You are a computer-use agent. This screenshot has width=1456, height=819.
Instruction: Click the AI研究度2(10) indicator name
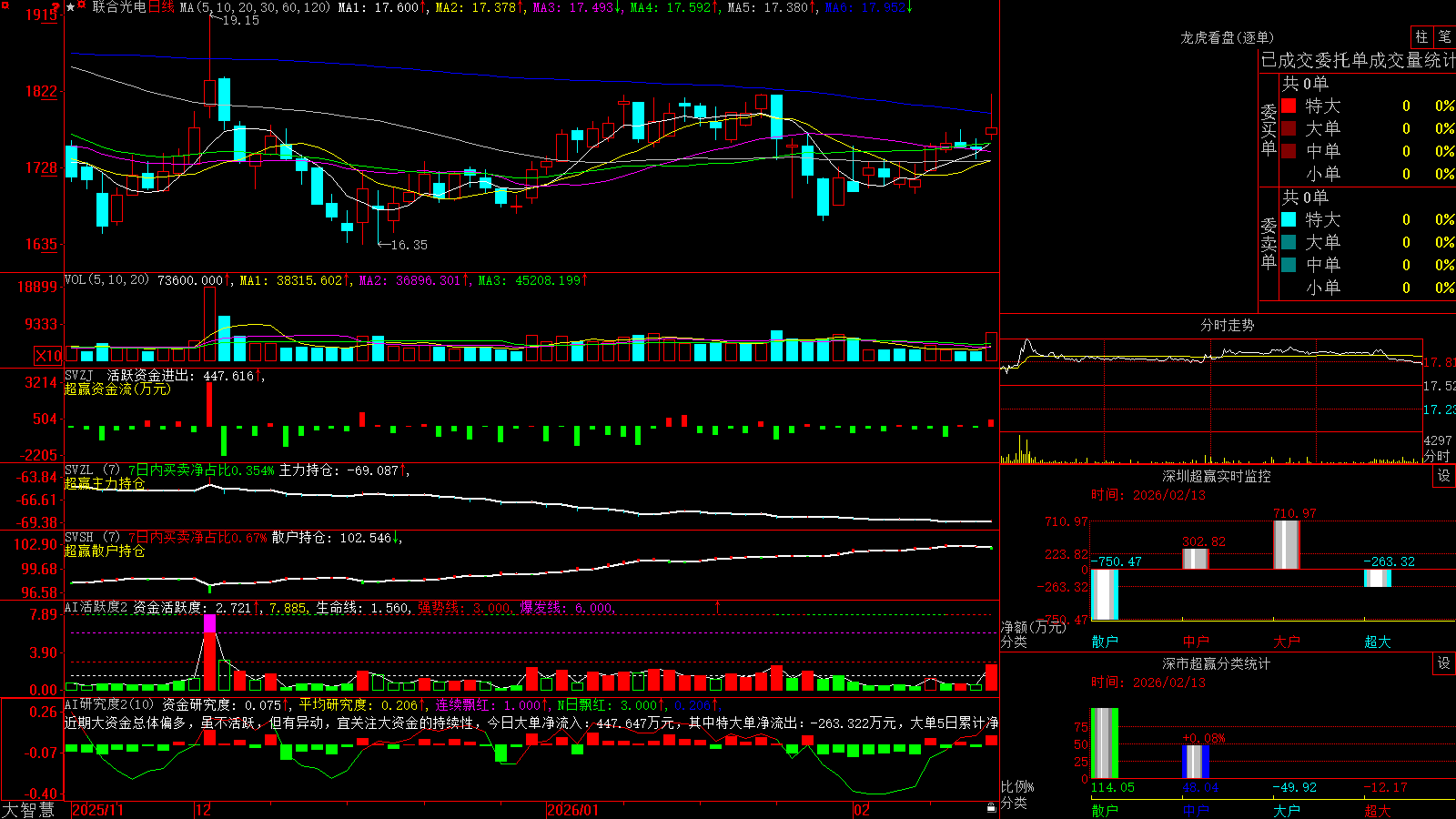[x=109, y=704]
